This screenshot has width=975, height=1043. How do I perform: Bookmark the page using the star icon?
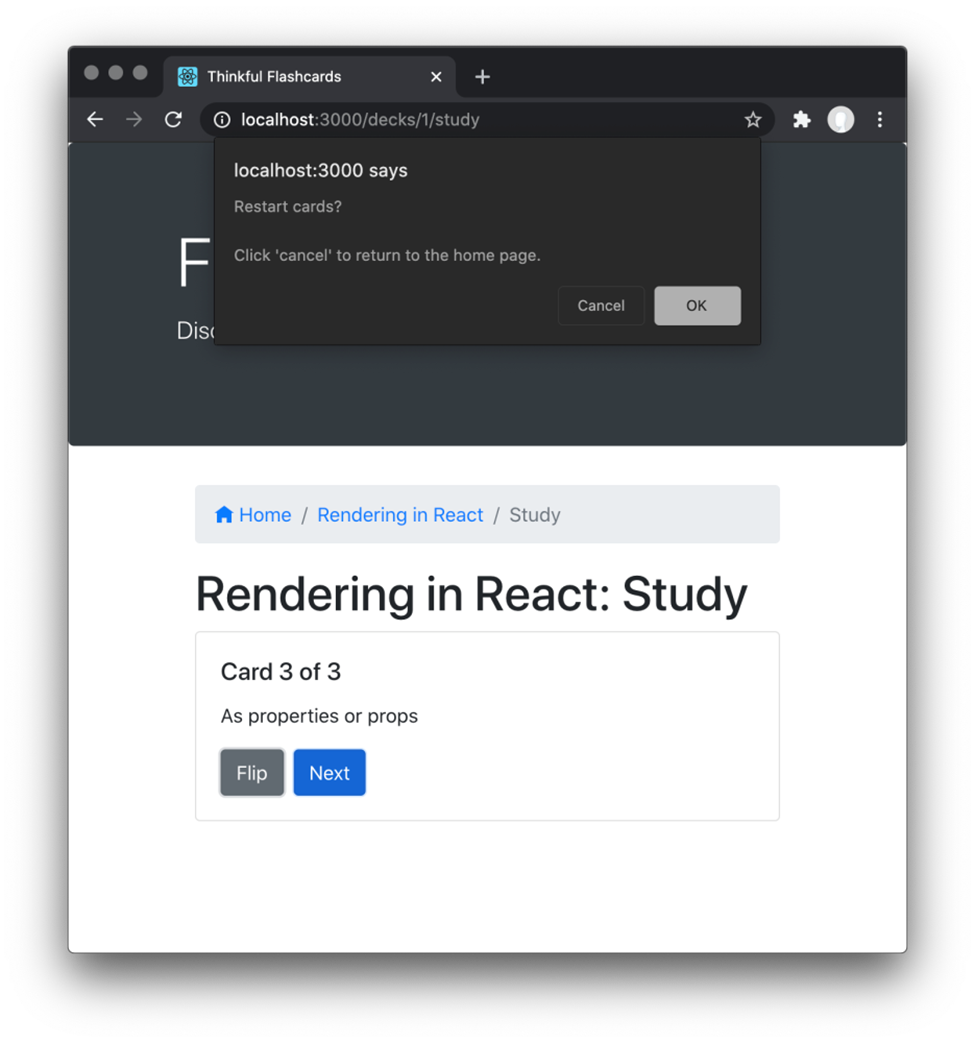pyautogui.click(x=753, y=119)
